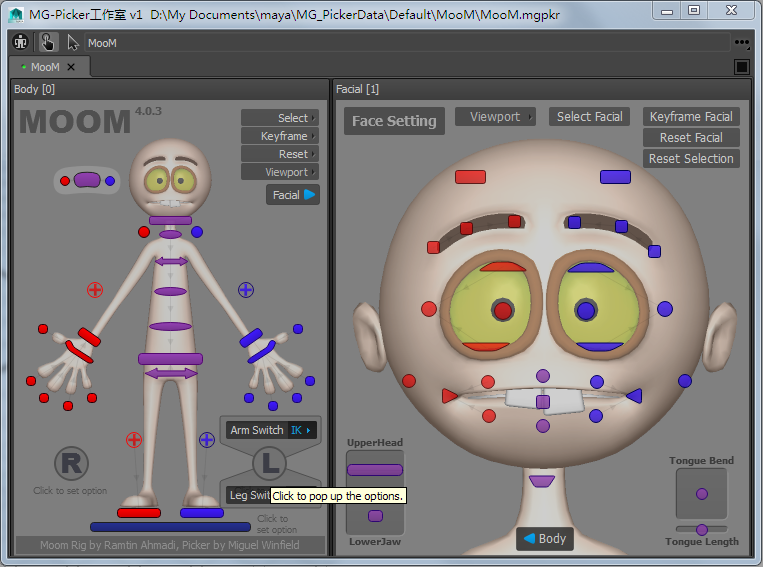Click the Keyframe Facial button
This screenshot has height=567, width=763.
(x=691, y=117)
